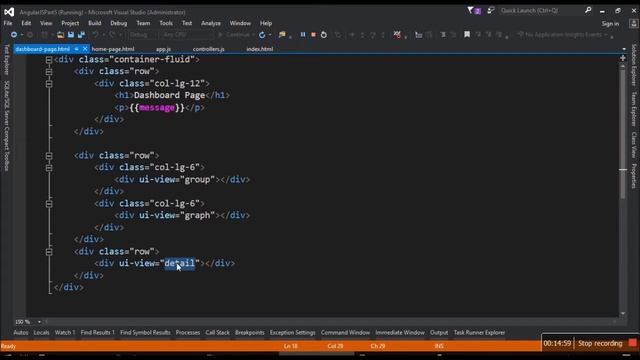
Task: Pause debugging with Break All icon
Action: 303,35
